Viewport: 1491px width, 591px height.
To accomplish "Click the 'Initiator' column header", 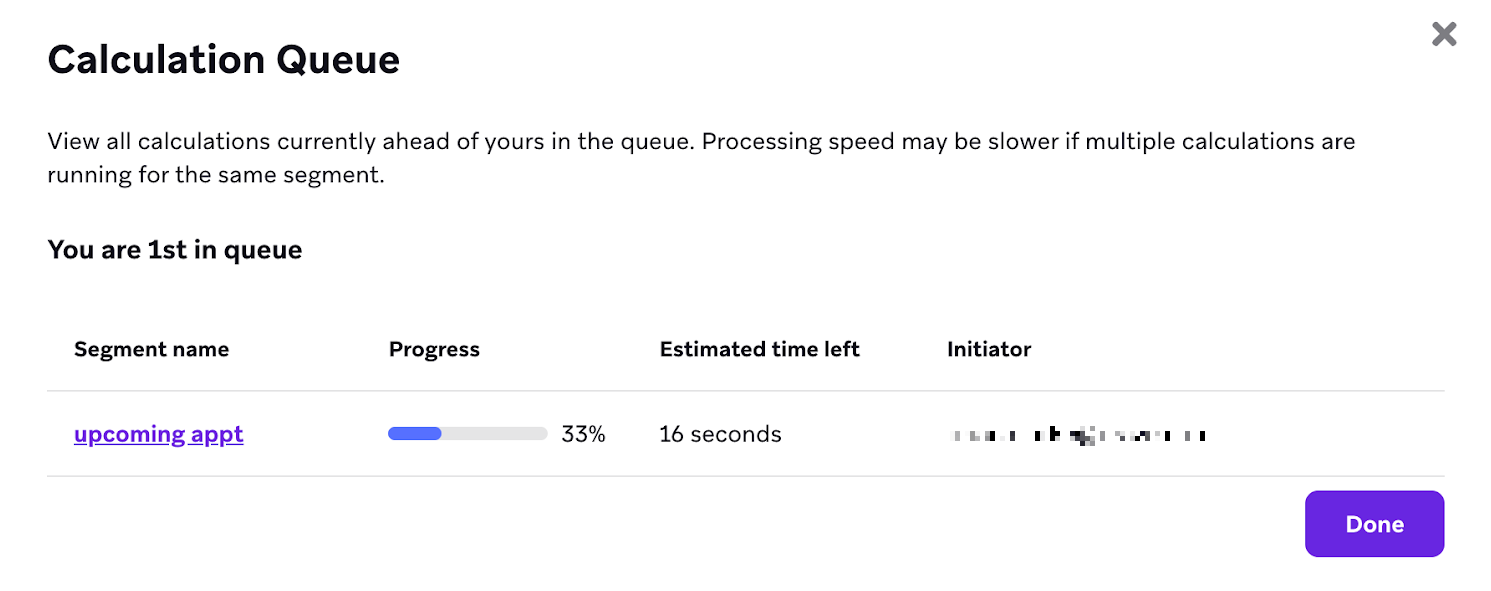I will point(989,349).
